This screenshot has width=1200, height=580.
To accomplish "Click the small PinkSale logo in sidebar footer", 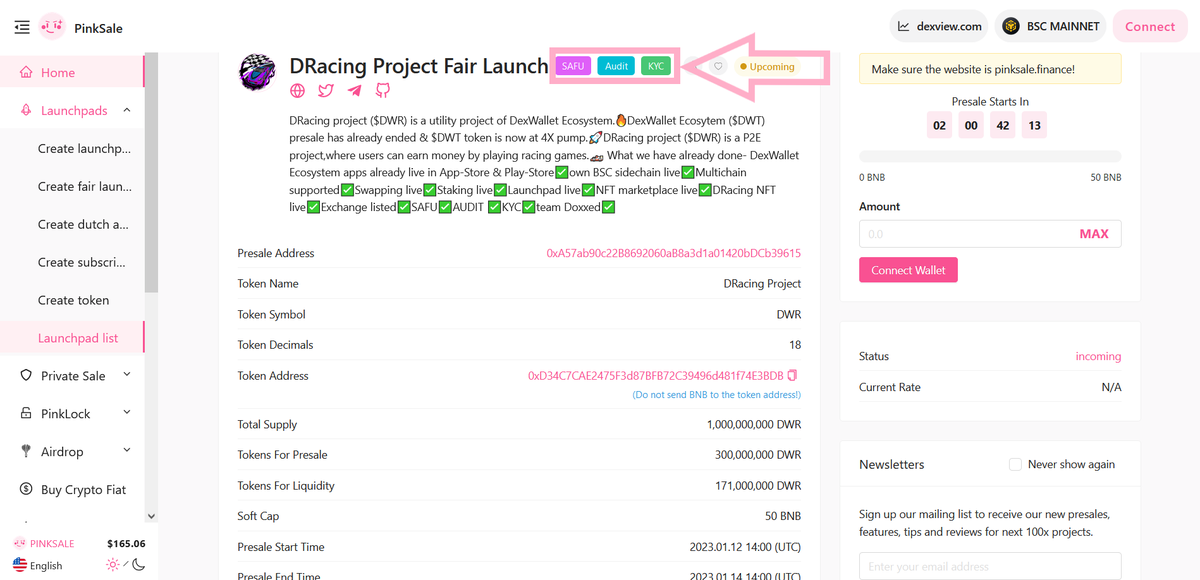I will tap(19, 544).
